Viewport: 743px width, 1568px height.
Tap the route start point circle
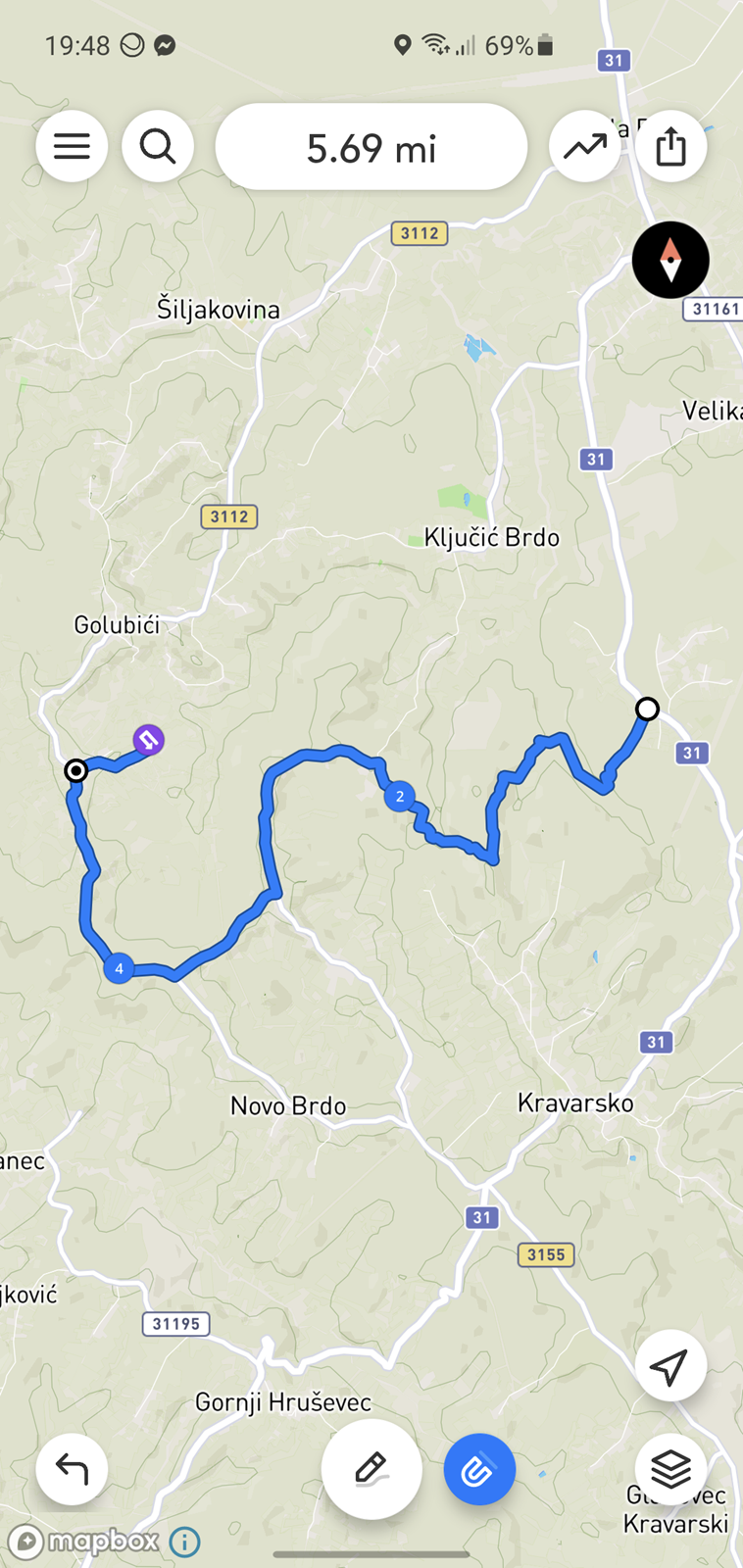tap(647, 709)
